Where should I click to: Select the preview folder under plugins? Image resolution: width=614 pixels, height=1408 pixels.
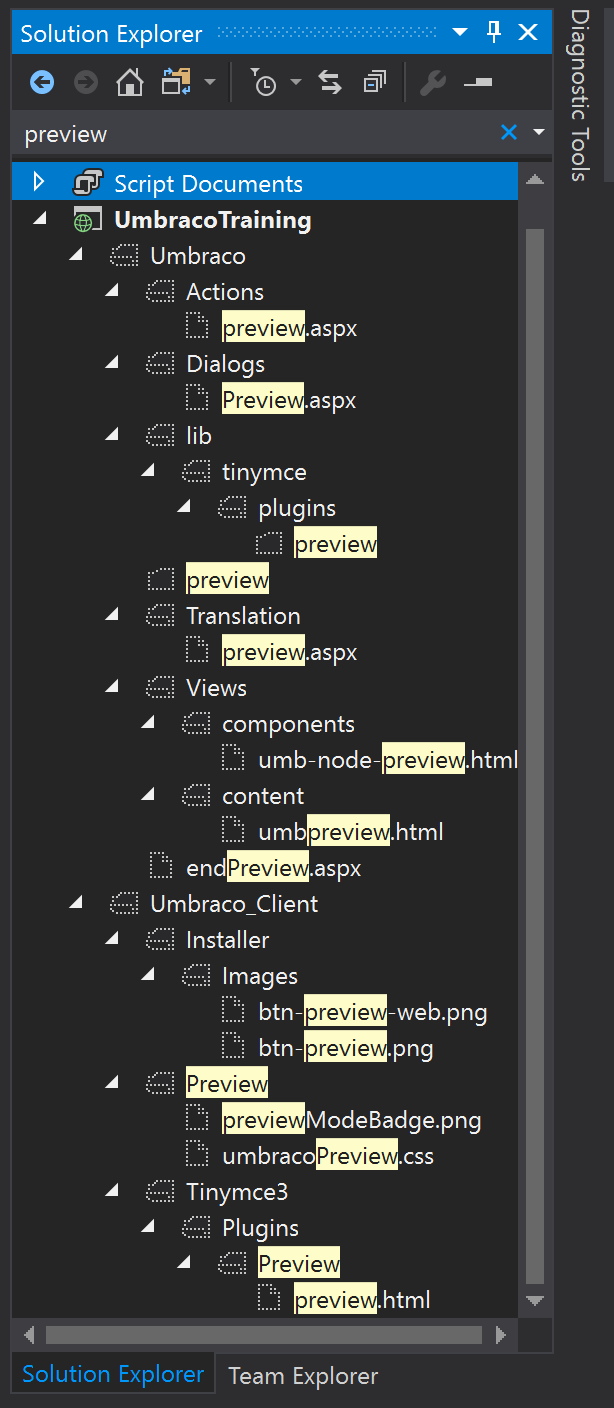coord(336,544)
